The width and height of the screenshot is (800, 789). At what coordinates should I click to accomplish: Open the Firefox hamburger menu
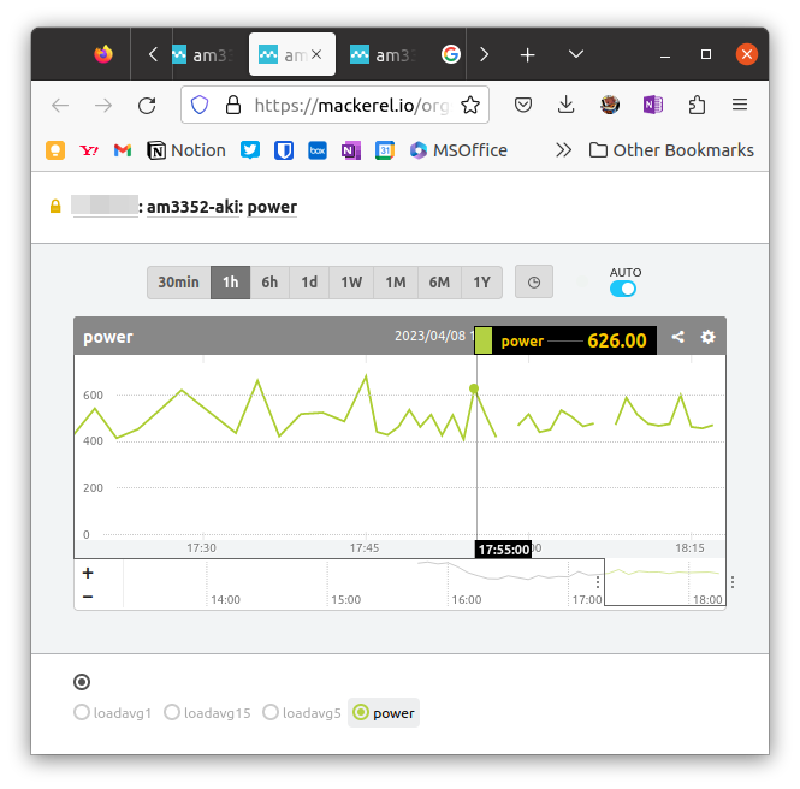[x=740, y=105]
